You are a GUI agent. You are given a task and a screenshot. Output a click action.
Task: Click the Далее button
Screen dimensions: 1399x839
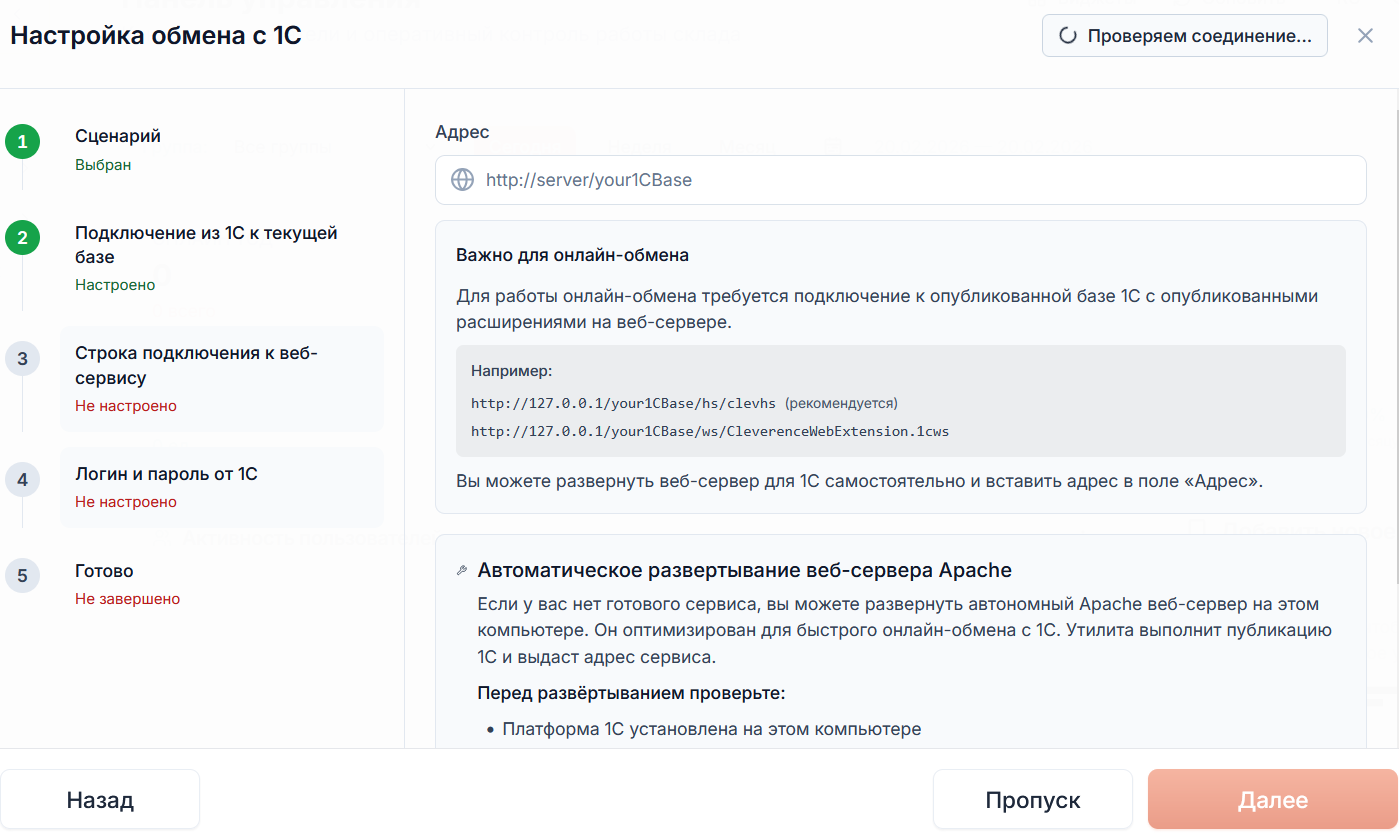1273,800
